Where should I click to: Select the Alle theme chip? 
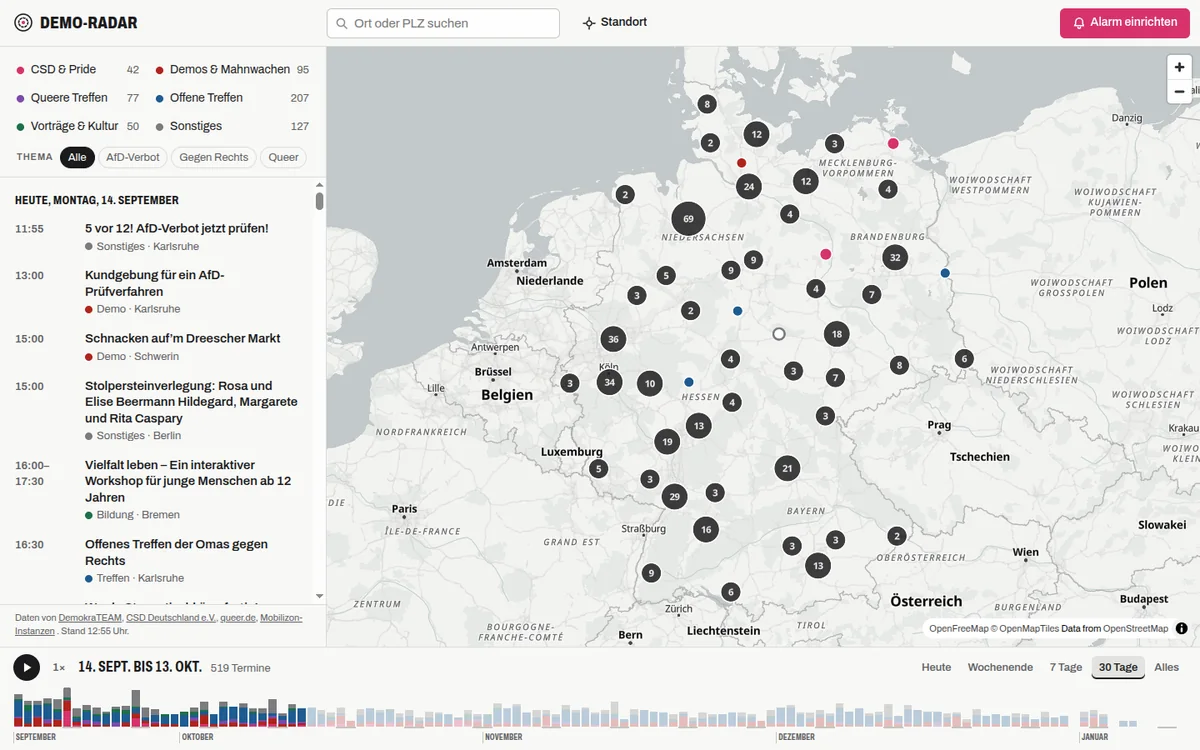click(77, 157)
